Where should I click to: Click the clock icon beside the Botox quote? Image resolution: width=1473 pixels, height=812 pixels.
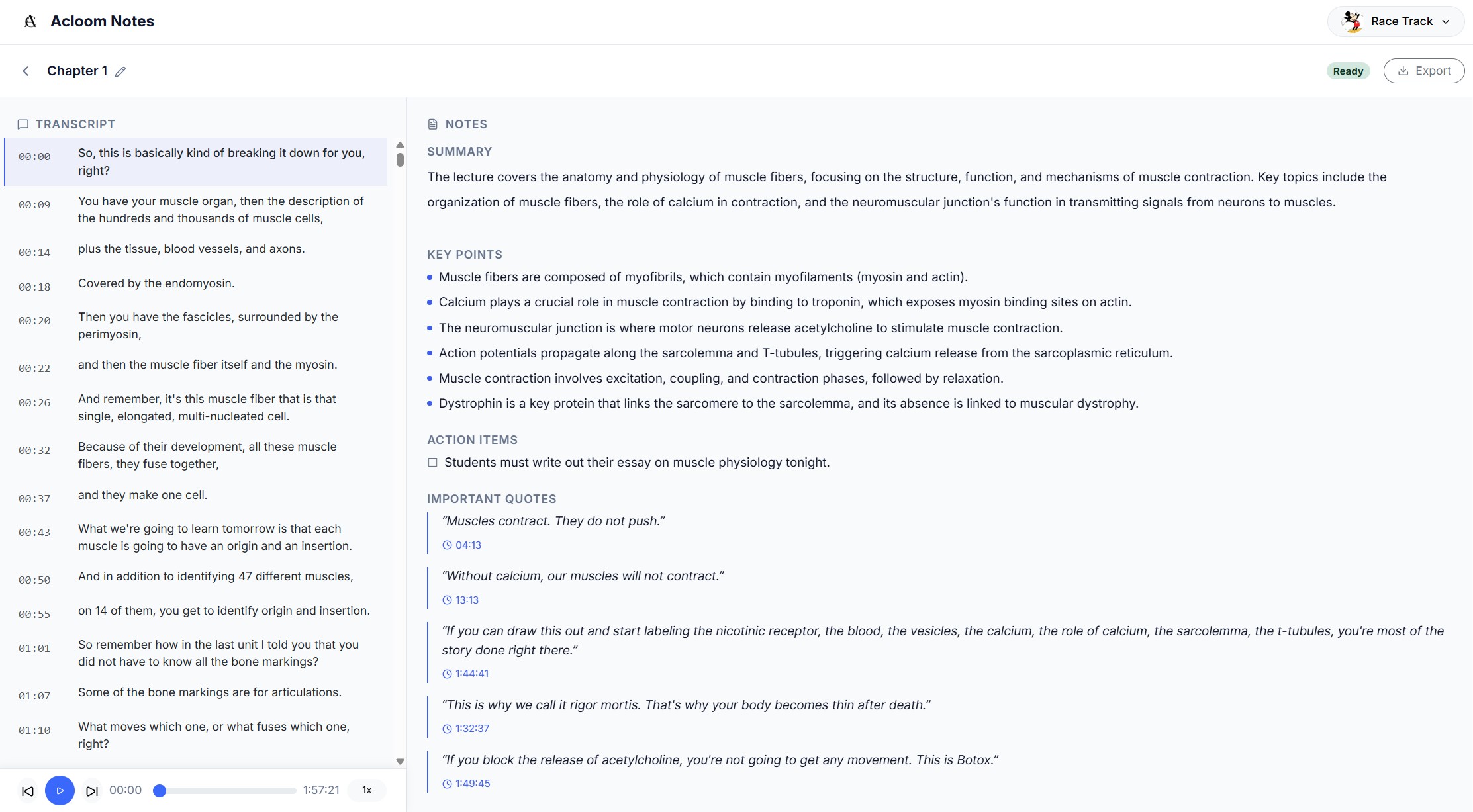click(x=447, y=784)
